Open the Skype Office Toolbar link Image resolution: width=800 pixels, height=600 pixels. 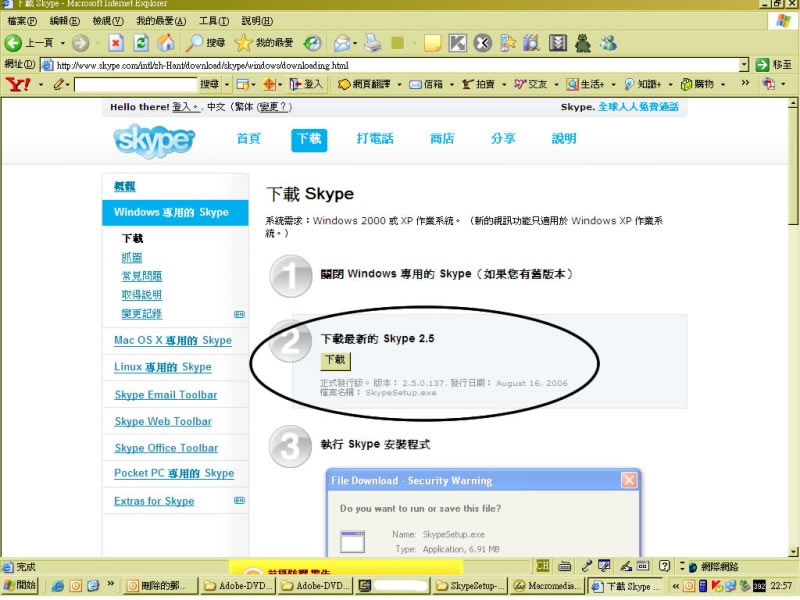(x=166, y=447)
